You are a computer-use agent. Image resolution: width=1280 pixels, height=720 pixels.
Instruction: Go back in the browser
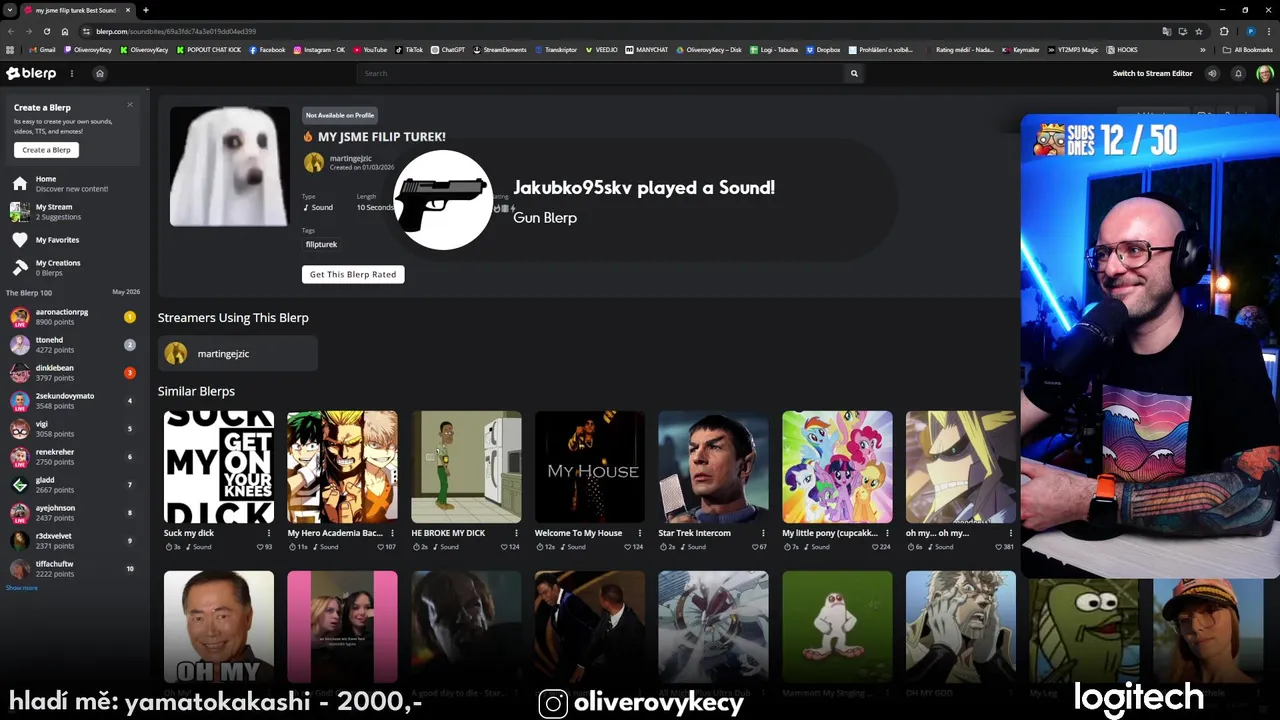click(x=11, y=31)
